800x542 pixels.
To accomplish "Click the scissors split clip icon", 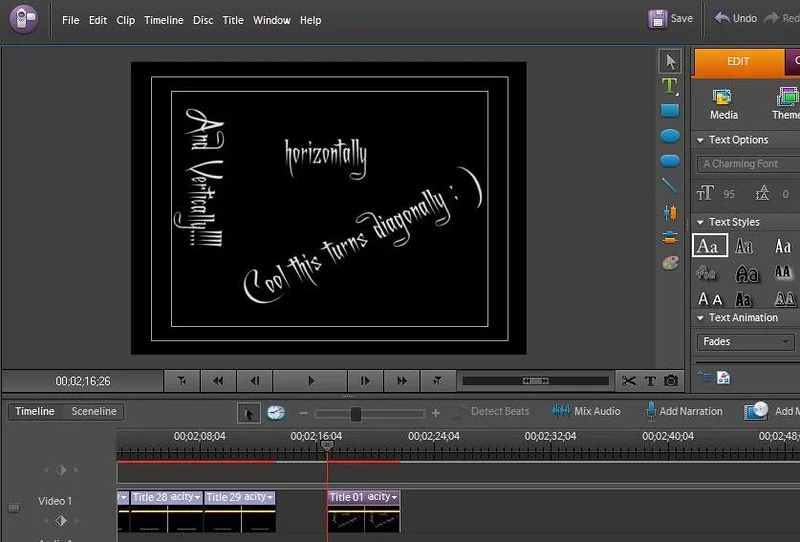I will click(x=629, y=381).
